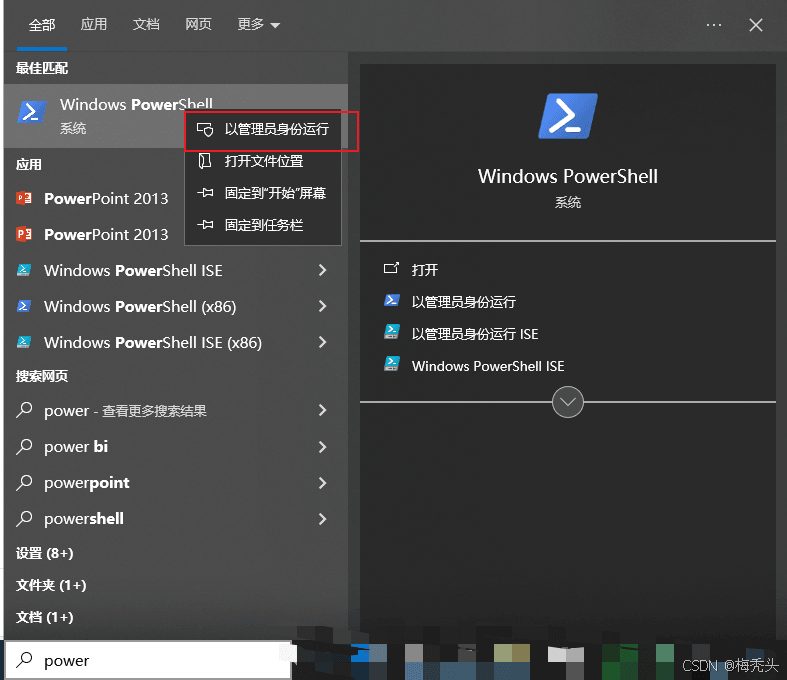
Task: Click the Windows PowerShell (x86) list icon
Action: point(24,306)
